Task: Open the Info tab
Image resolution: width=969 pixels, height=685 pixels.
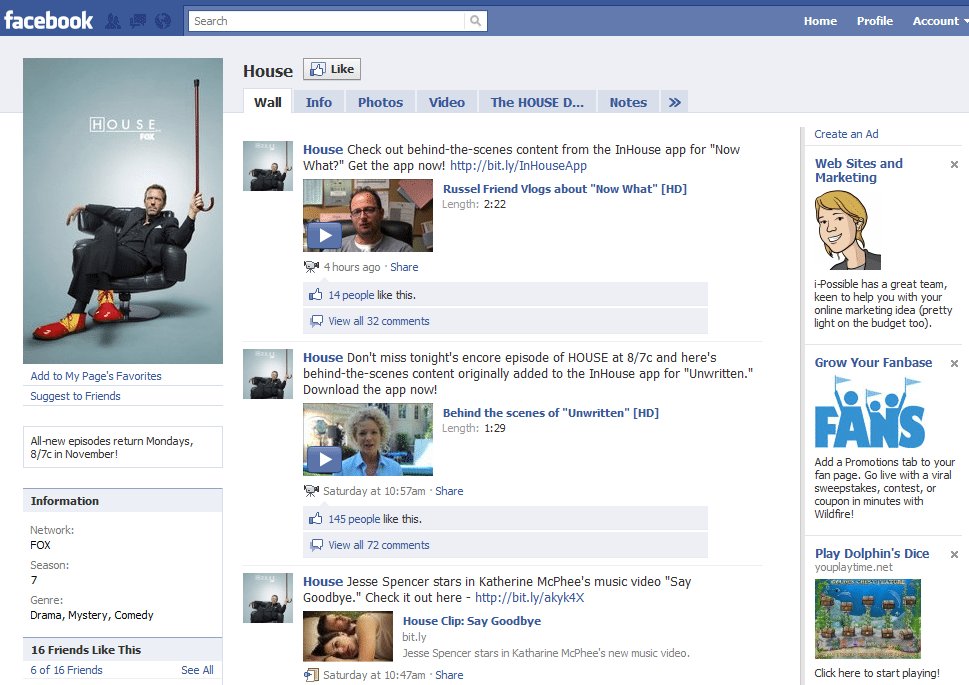Action: coord(319,103)
